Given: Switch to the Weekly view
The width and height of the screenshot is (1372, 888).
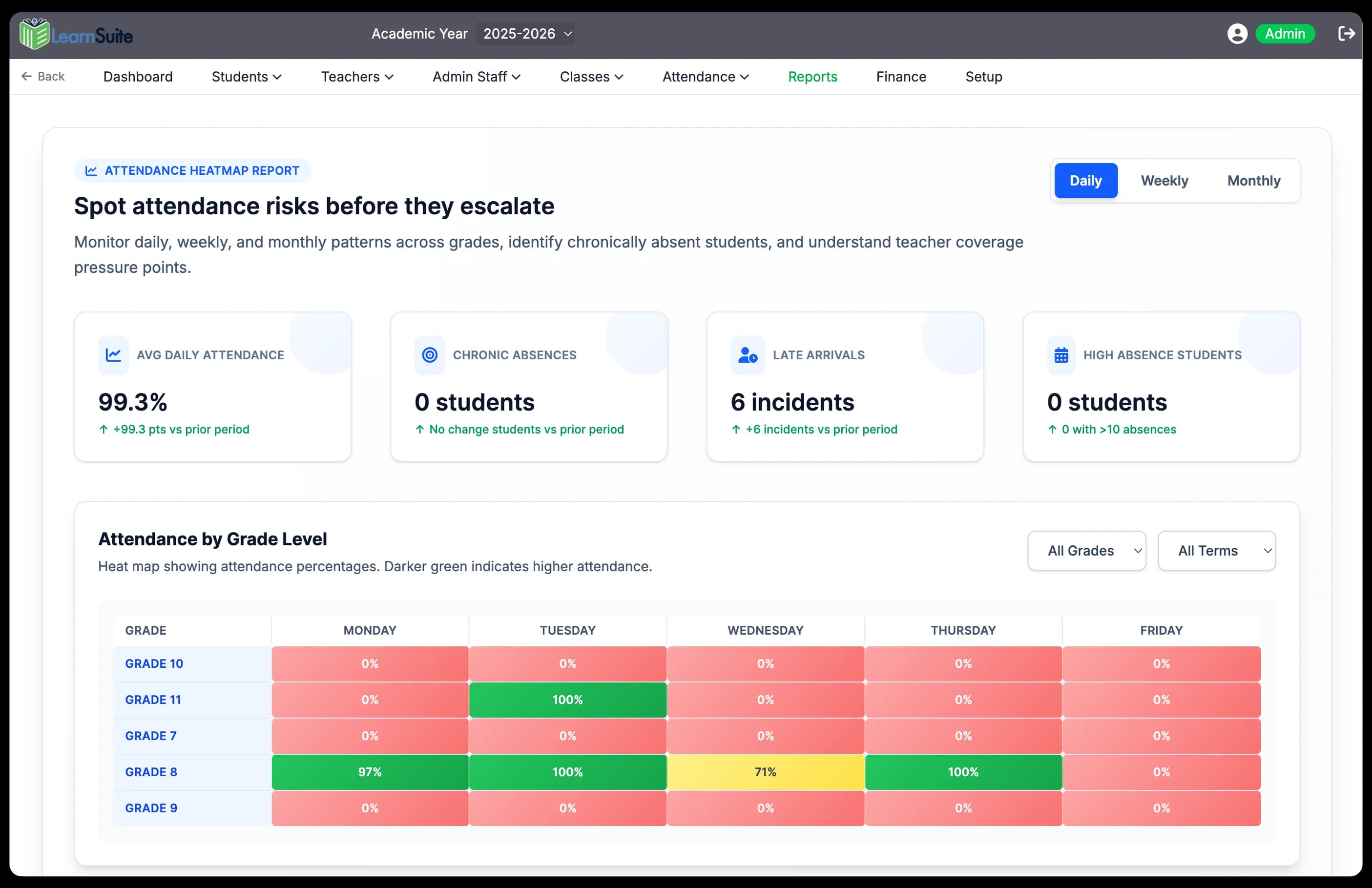Looking at the screenshot, I should [1164, 181].
